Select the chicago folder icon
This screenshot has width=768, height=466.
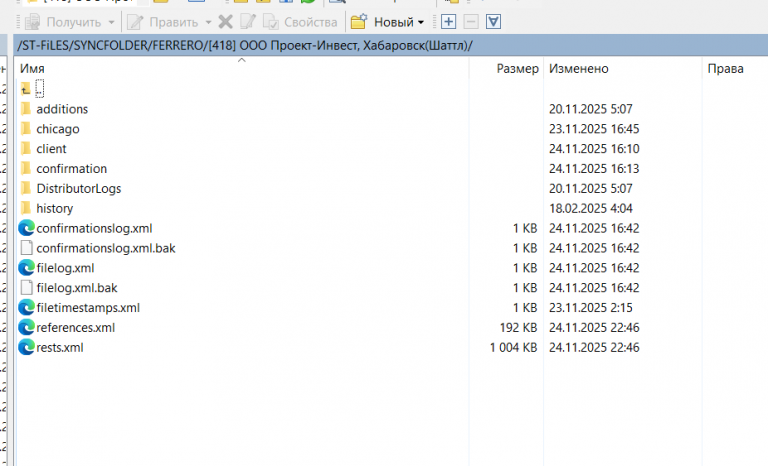pyautogui.click(x=26, y=128)
